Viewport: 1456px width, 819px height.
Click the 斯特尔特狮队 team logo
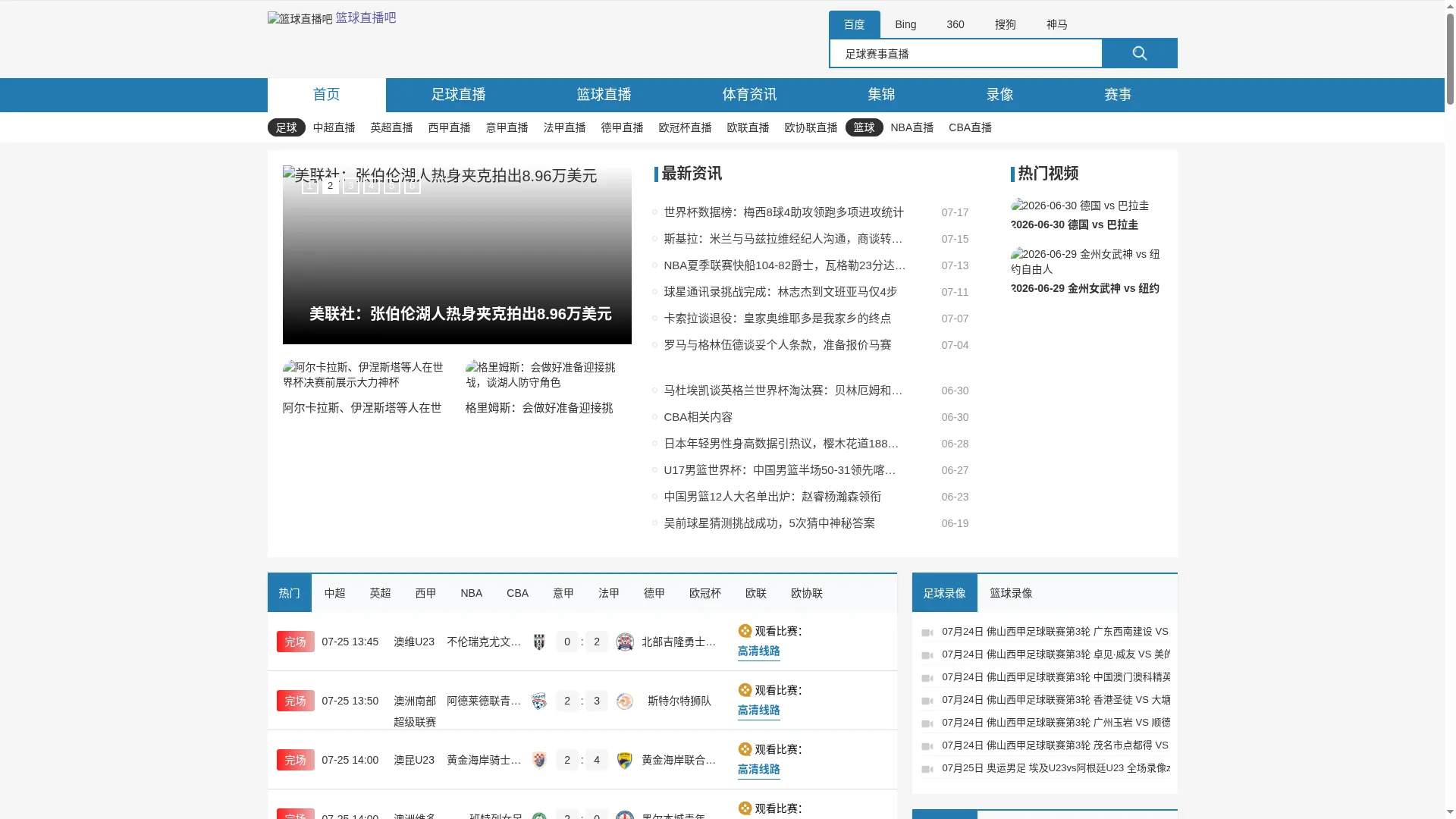625,701
